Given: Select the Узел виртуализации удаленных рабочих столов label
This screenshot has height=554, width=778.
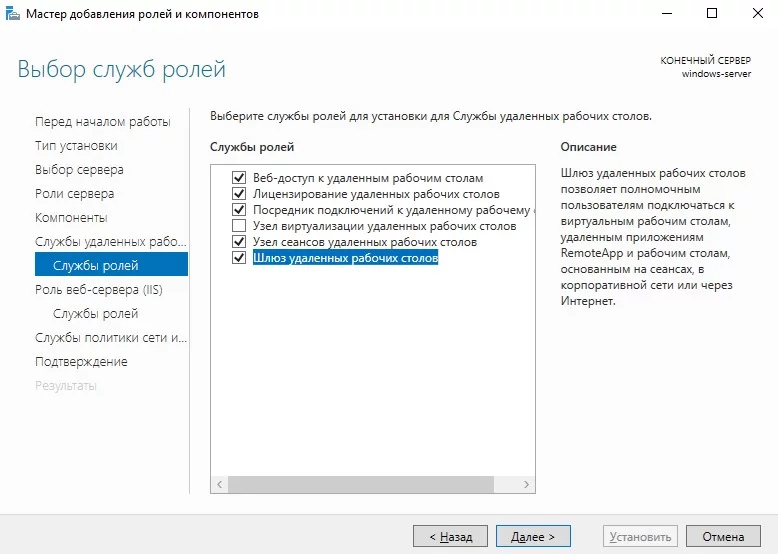Looking at the screenshot, I should (385, 226).
